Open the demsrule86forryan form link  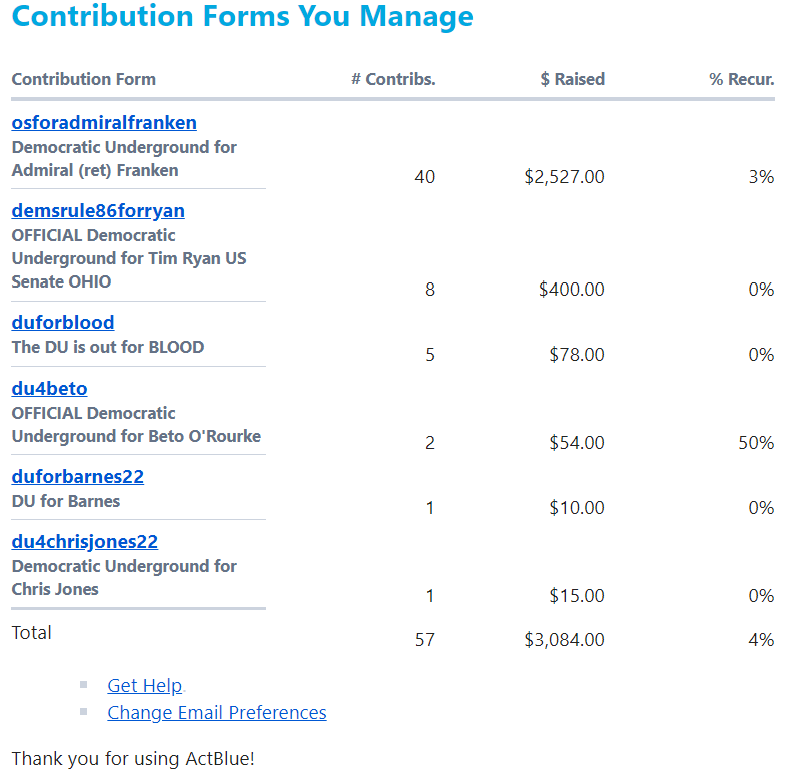[x=98, y=211]
